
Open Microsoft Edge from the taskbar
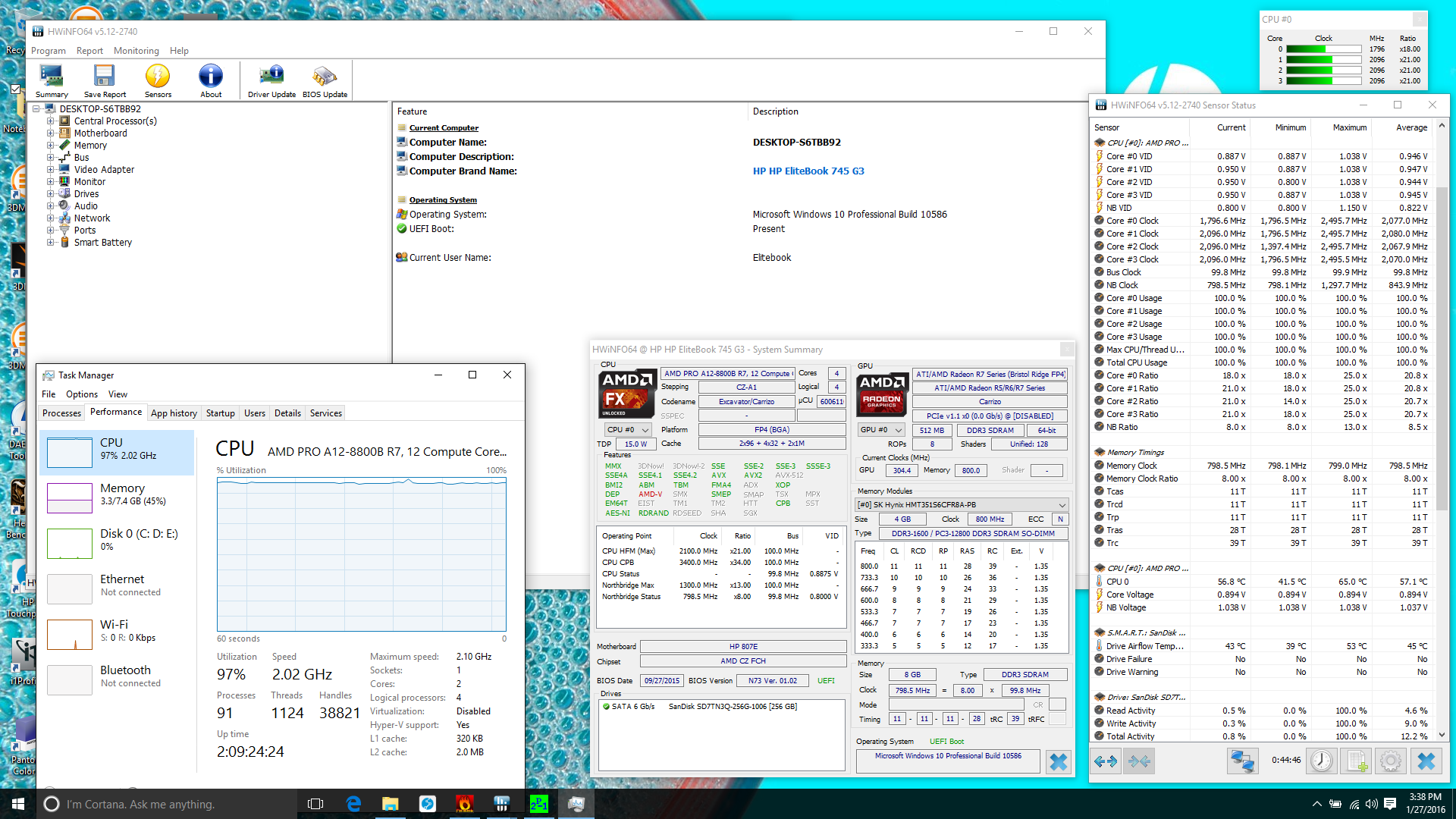click(353, 804)
